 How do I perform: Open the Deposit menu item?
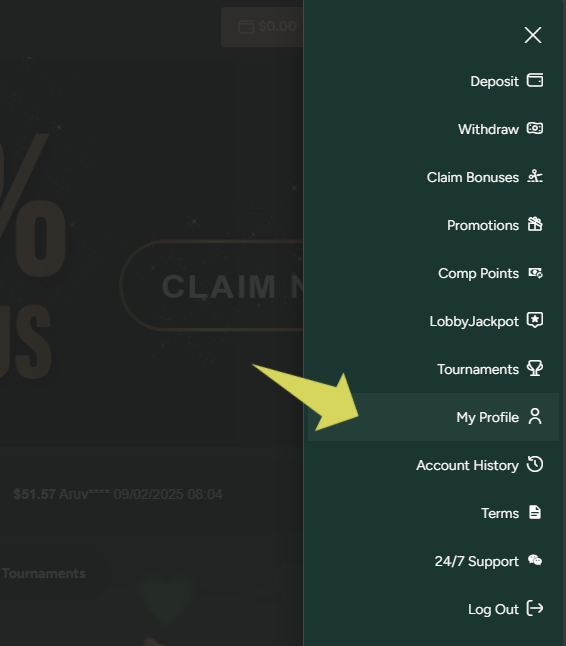click(x=433, y=81)
